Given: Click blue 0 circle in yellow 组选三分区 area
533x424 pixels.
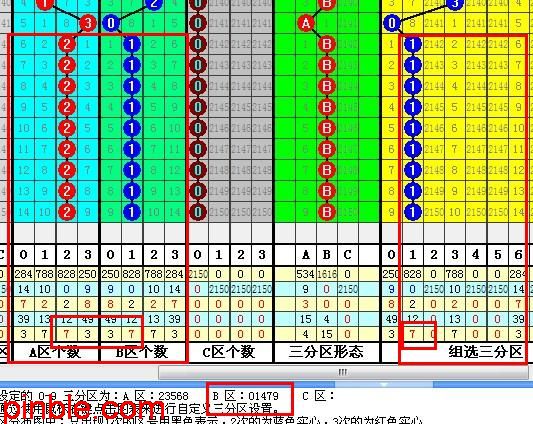Looking at the screenshot, I should pos(392,23).
